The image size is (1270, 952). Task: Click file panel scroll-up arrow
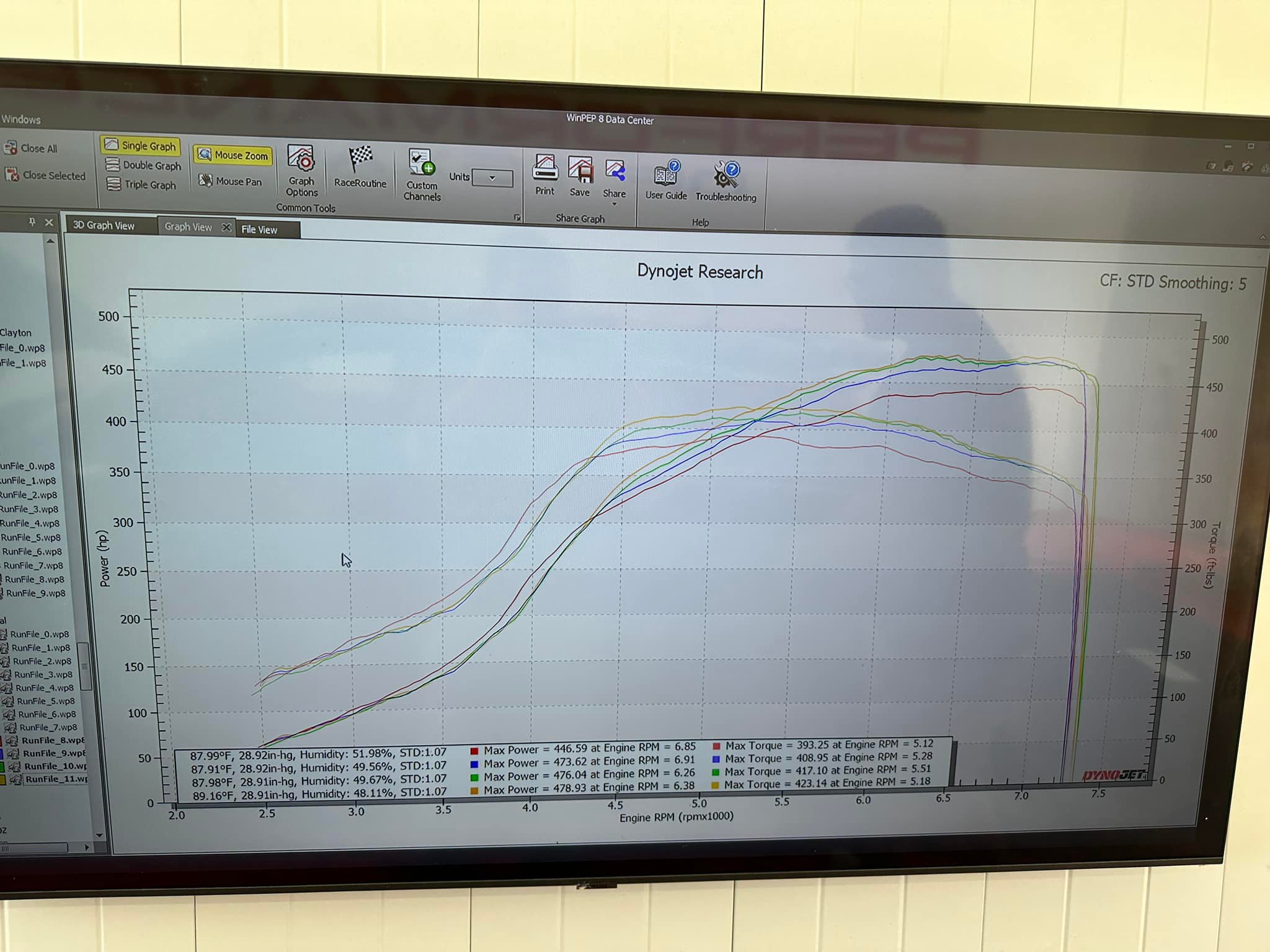51,240
